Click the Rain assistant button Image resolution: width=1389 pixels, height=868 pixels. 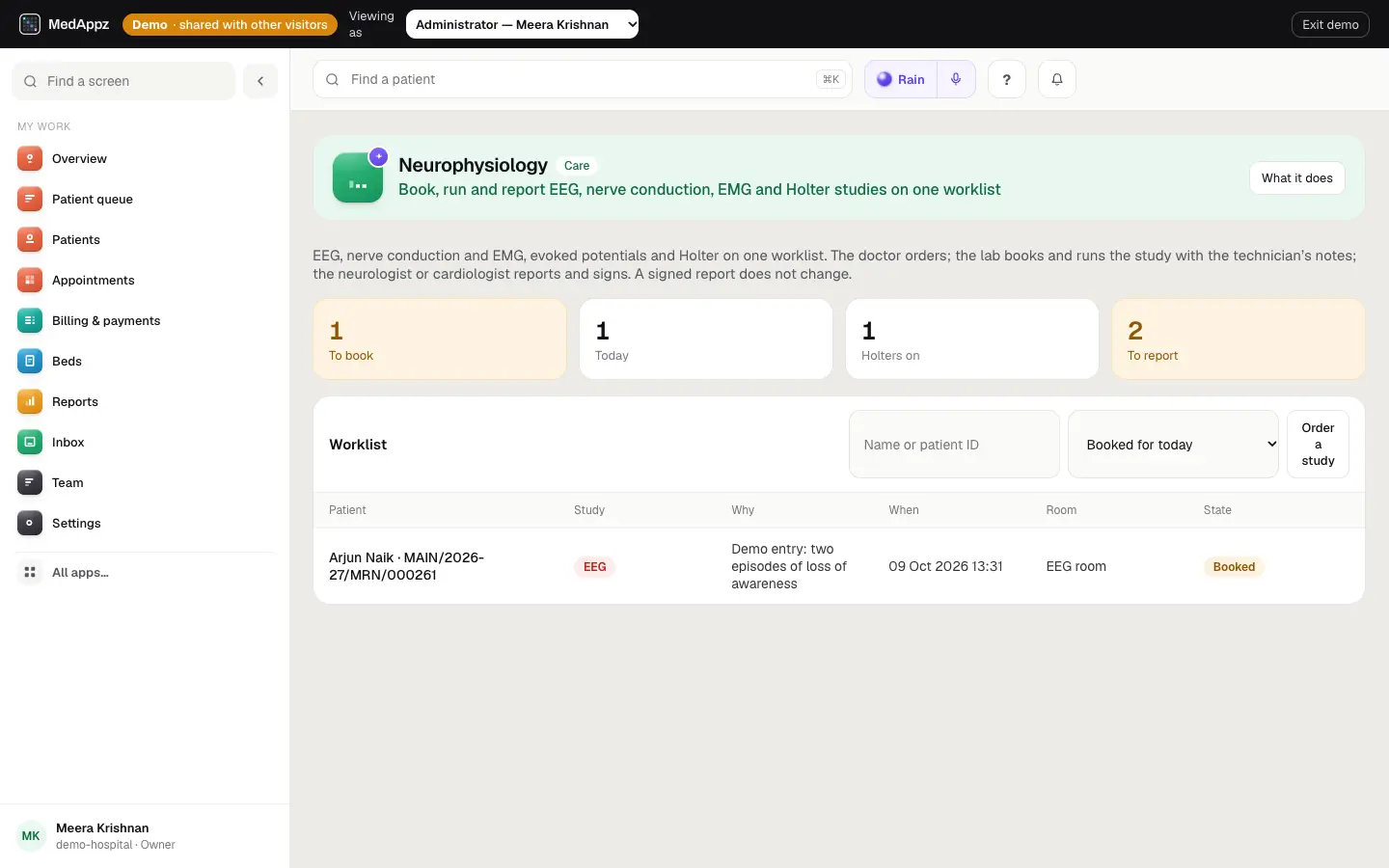pyautogui.click(x=901, y=79)
